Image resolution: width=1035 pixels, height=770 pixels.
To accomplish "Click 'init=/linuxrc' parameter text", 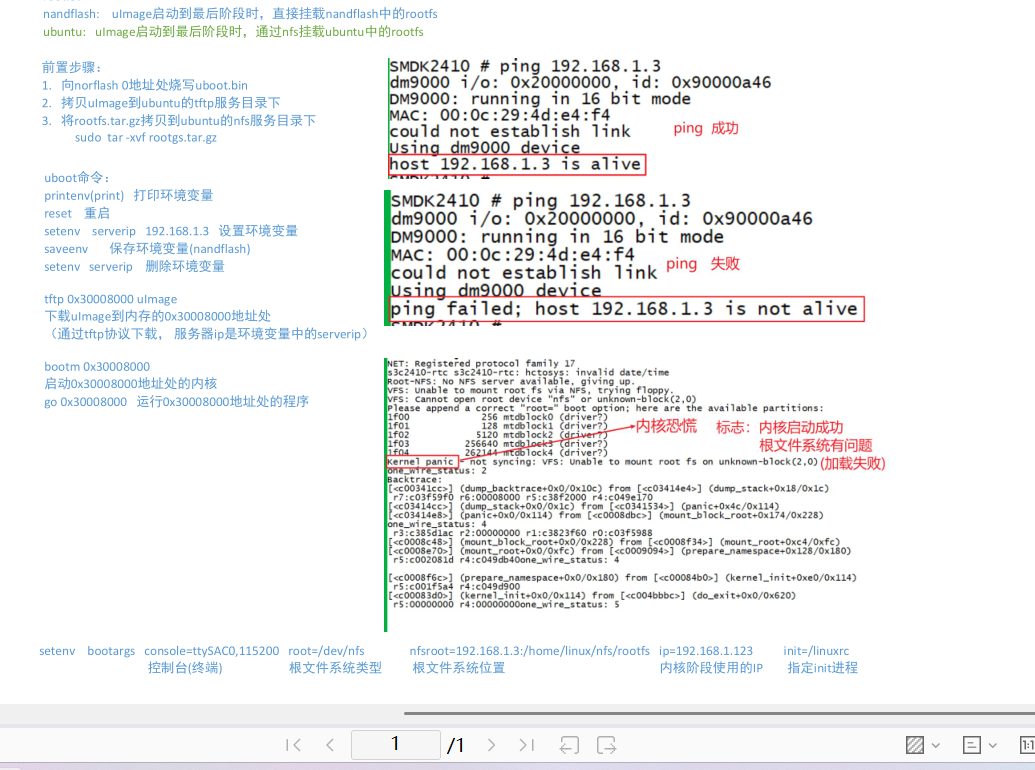I will 816,651.
